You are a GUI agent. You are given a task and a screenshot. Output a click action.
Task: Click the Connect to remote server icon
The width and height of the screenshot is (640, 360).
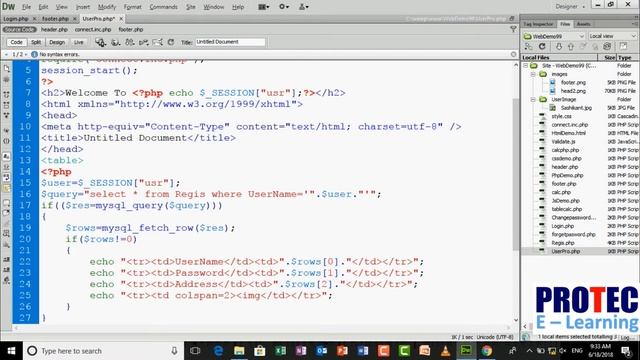[529, 47]
